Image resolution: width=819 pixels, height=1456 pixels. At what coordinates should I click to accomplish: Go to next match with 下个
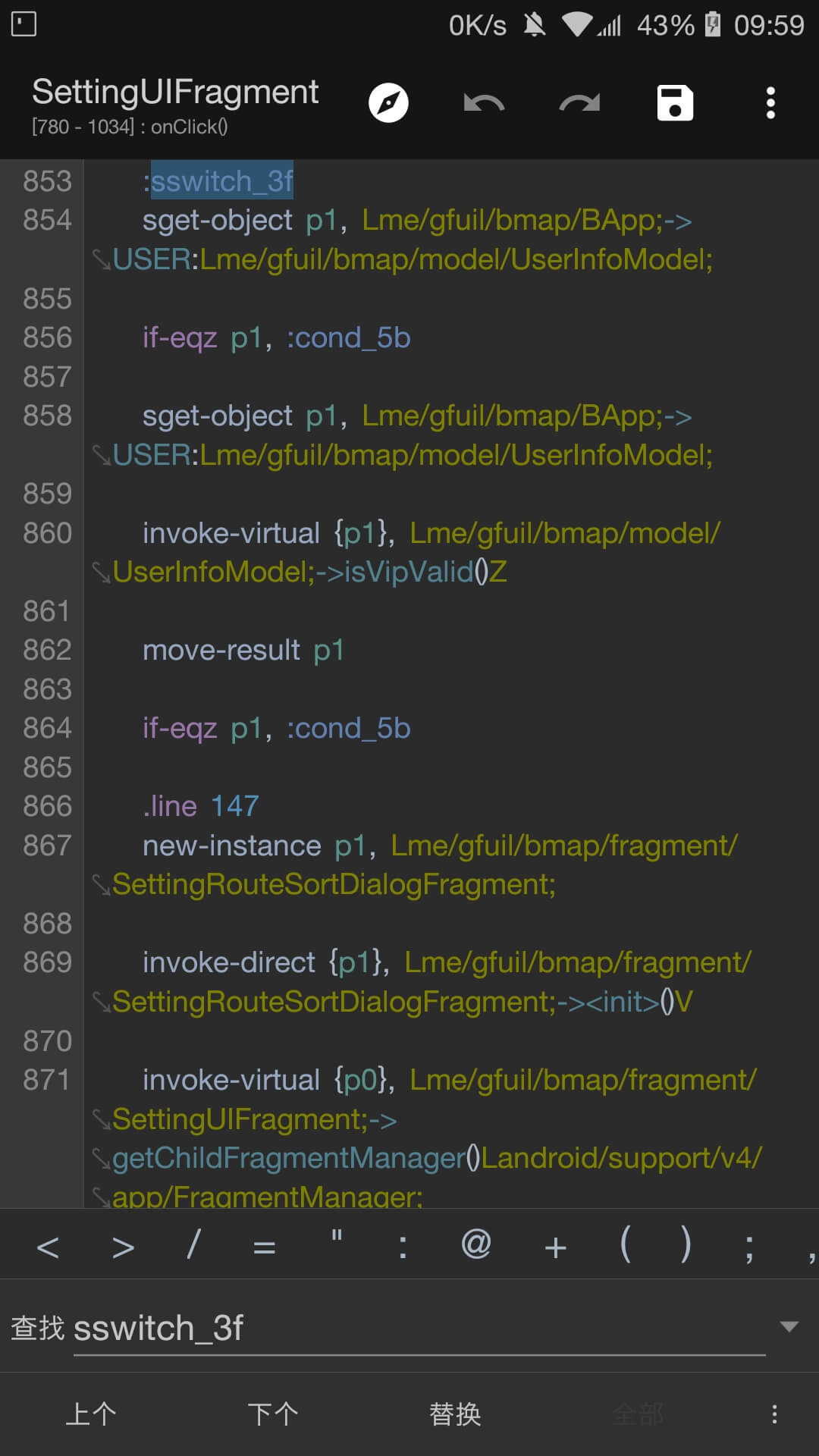pyautogui.click(x=273, y=1414)
